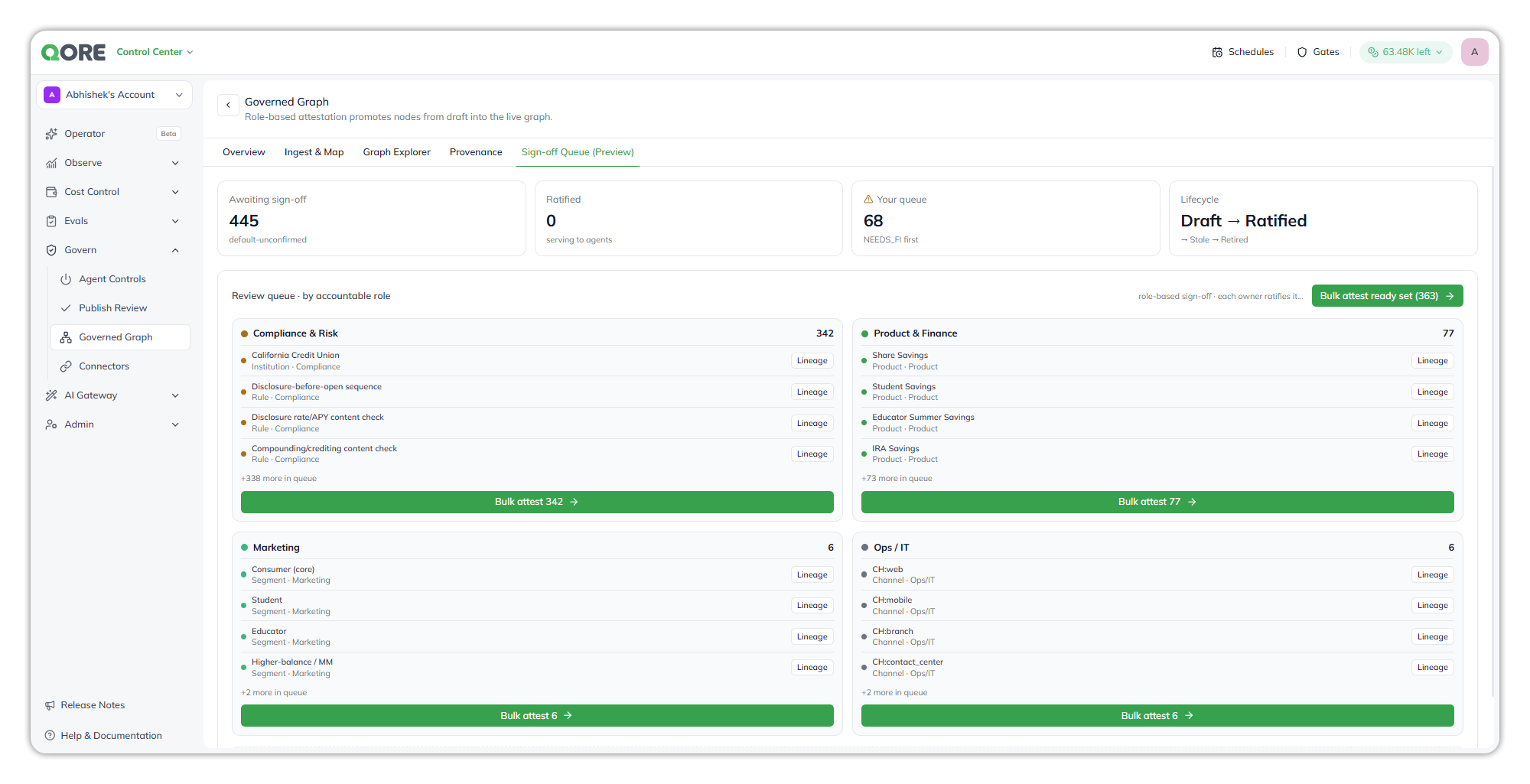Click the vertical page scrollbar
The height and width of the screenshot is (784, 1530).
1492,431
